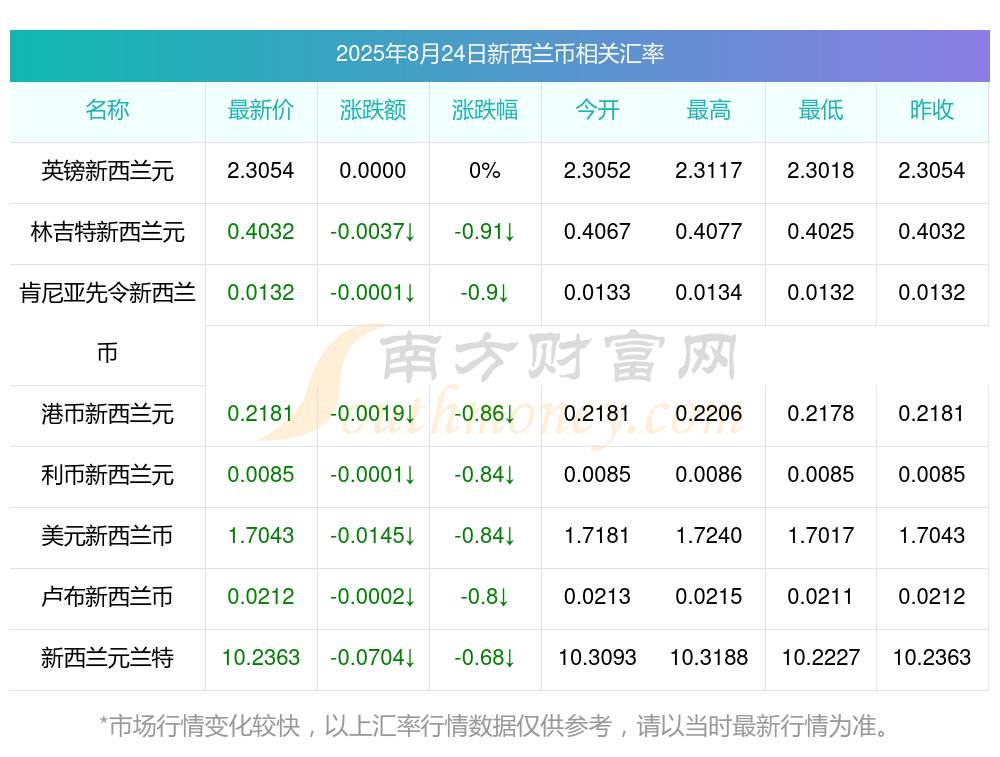Click the 1.7240 high value
Viewport: 1000px width, 757px height.
click(709, 535)
